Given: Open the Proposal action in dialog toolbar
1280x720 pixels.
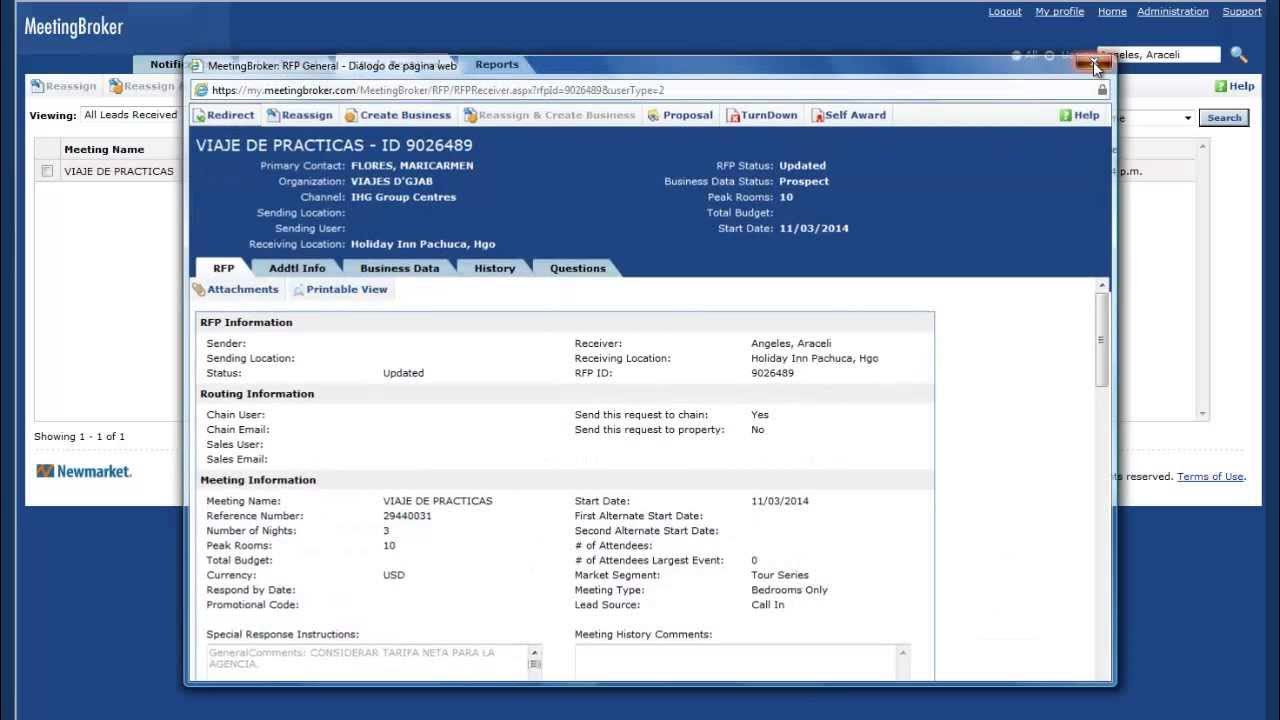Looking at the screenshot, I should click(x=680, y=115).
